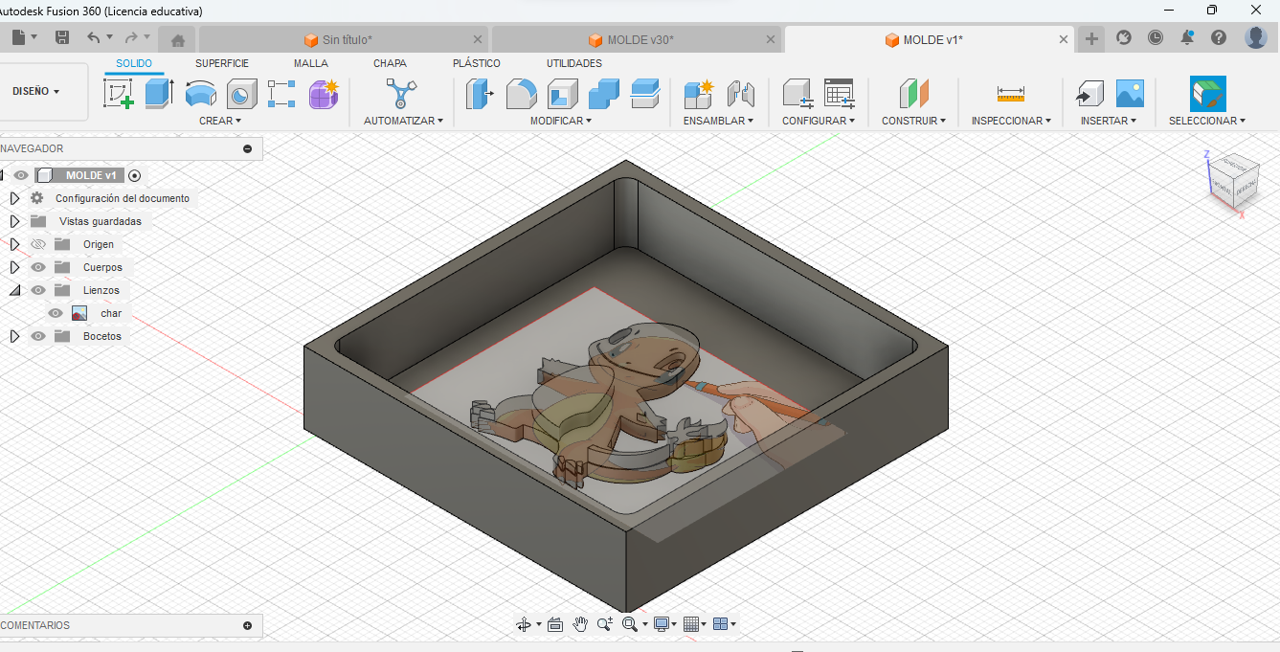Choose the Shell tool icon
The height and width of the screenshot is (652, 1280).
pos(562,94)
